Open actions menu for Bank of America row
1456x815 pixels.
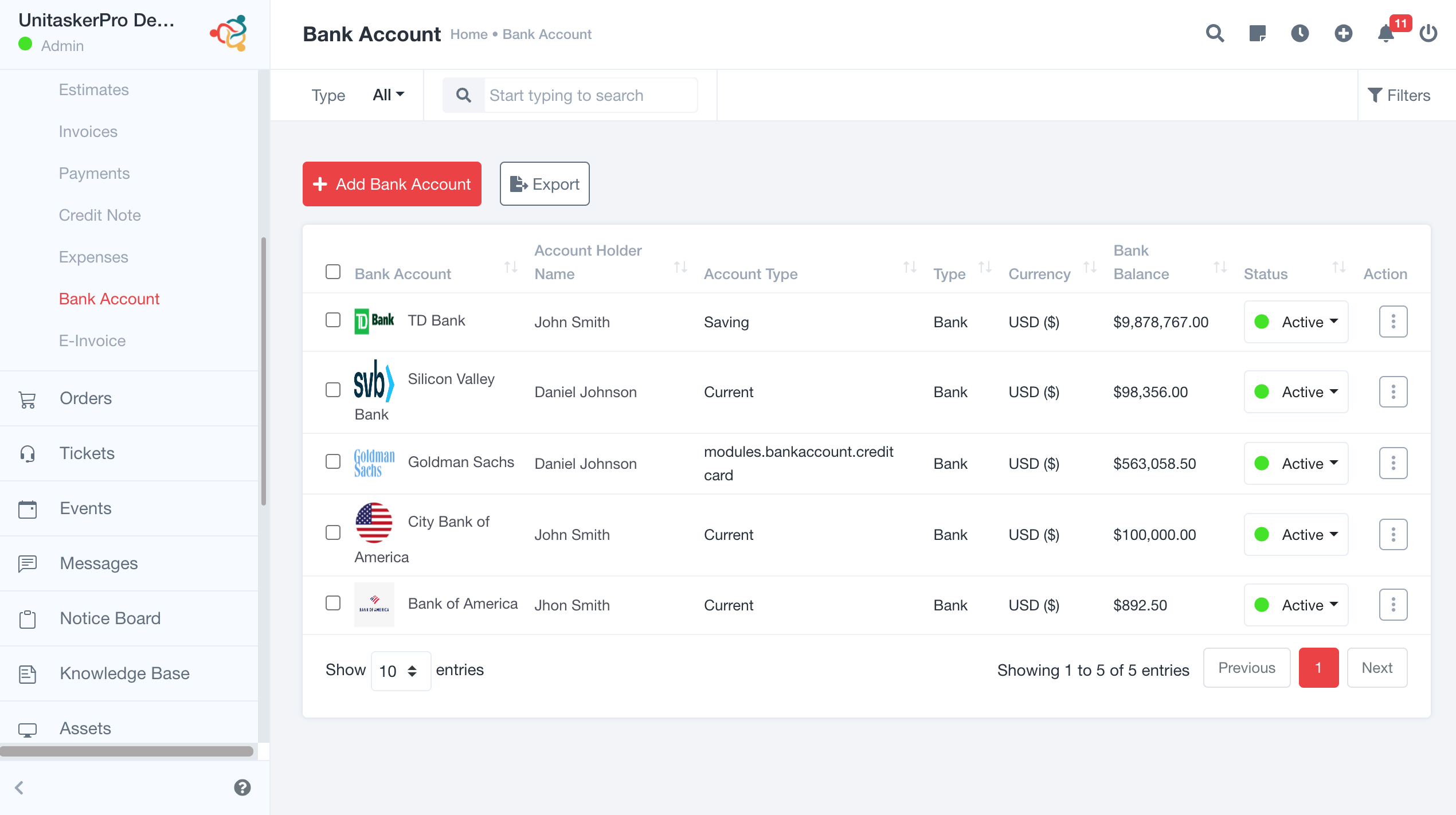pyautogui.click(x=1393, y=605)
